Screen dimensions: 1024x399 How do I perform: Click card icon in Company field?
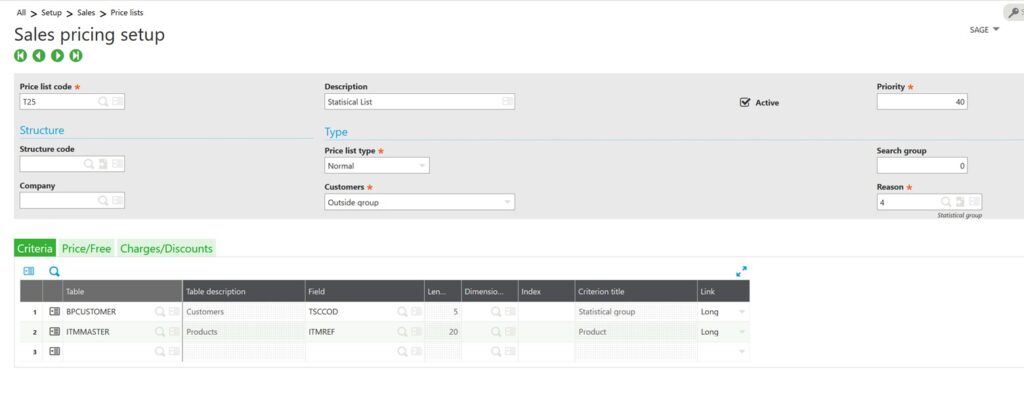pos(118,201)
